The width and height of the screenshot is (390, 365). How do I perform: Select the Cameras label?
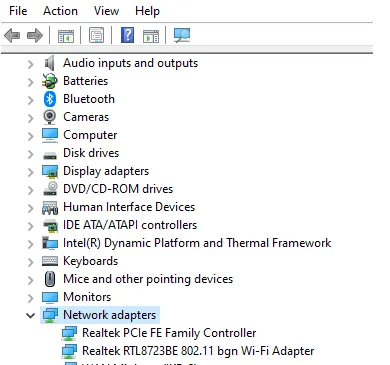tap(86, 117)
